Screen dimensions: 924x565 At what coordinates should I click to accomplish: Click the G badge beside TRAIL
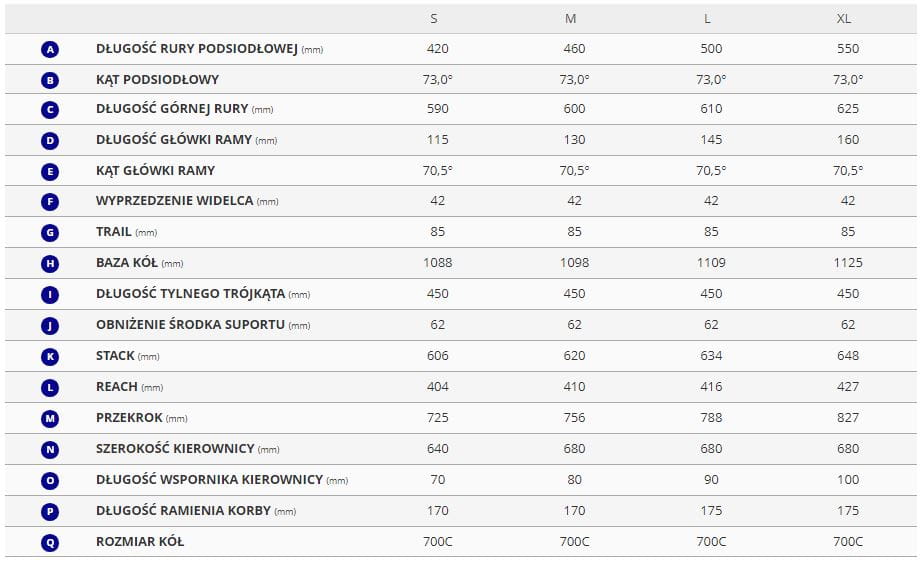[51, 233]
